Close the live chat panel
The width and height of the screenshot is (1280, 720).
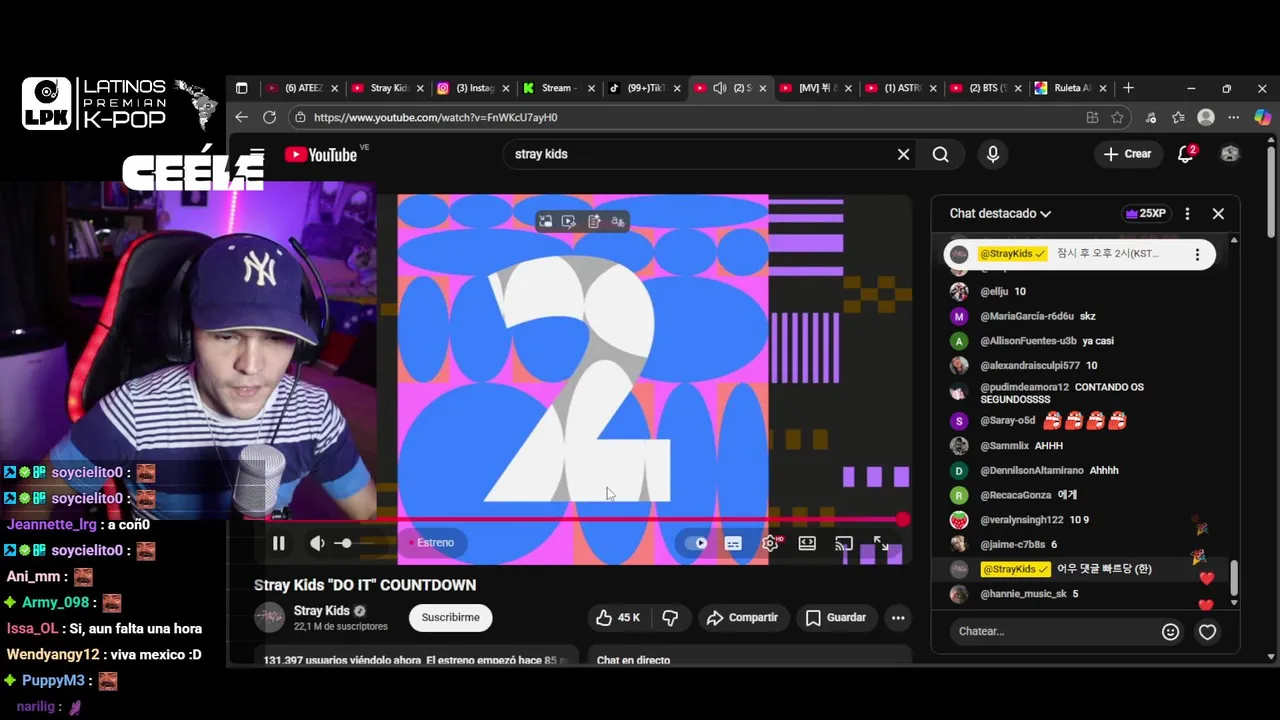pos(1218,214)
